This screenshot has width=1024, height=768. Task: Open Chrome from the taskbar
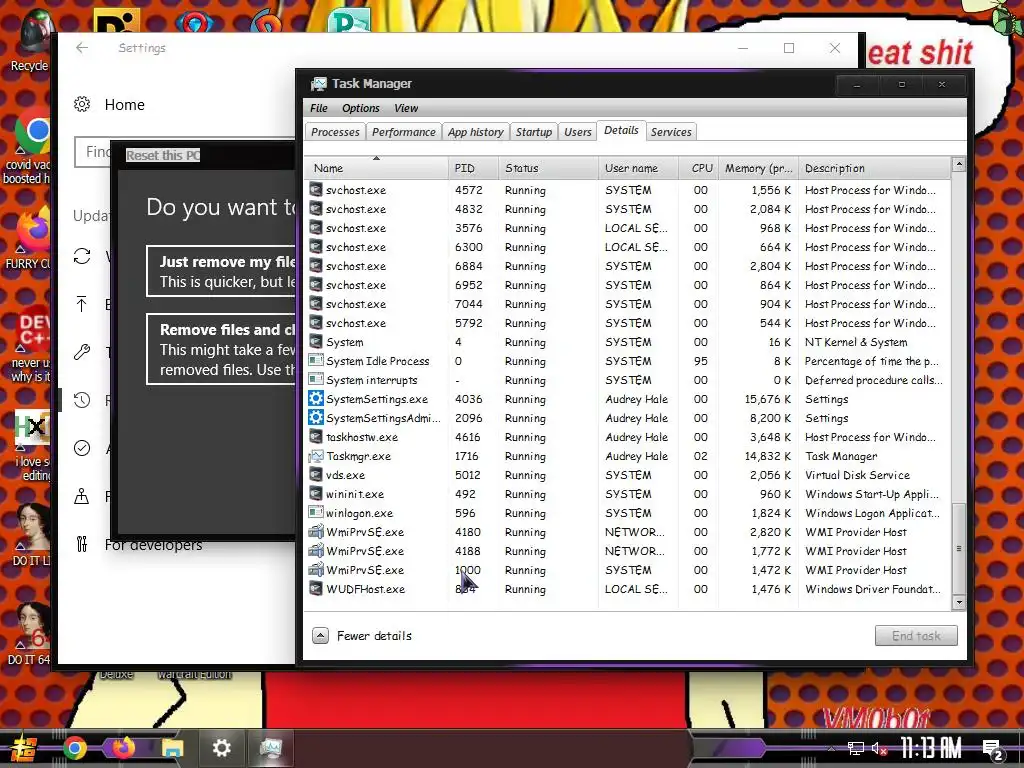pyautogui.click(x=75, y=748)
